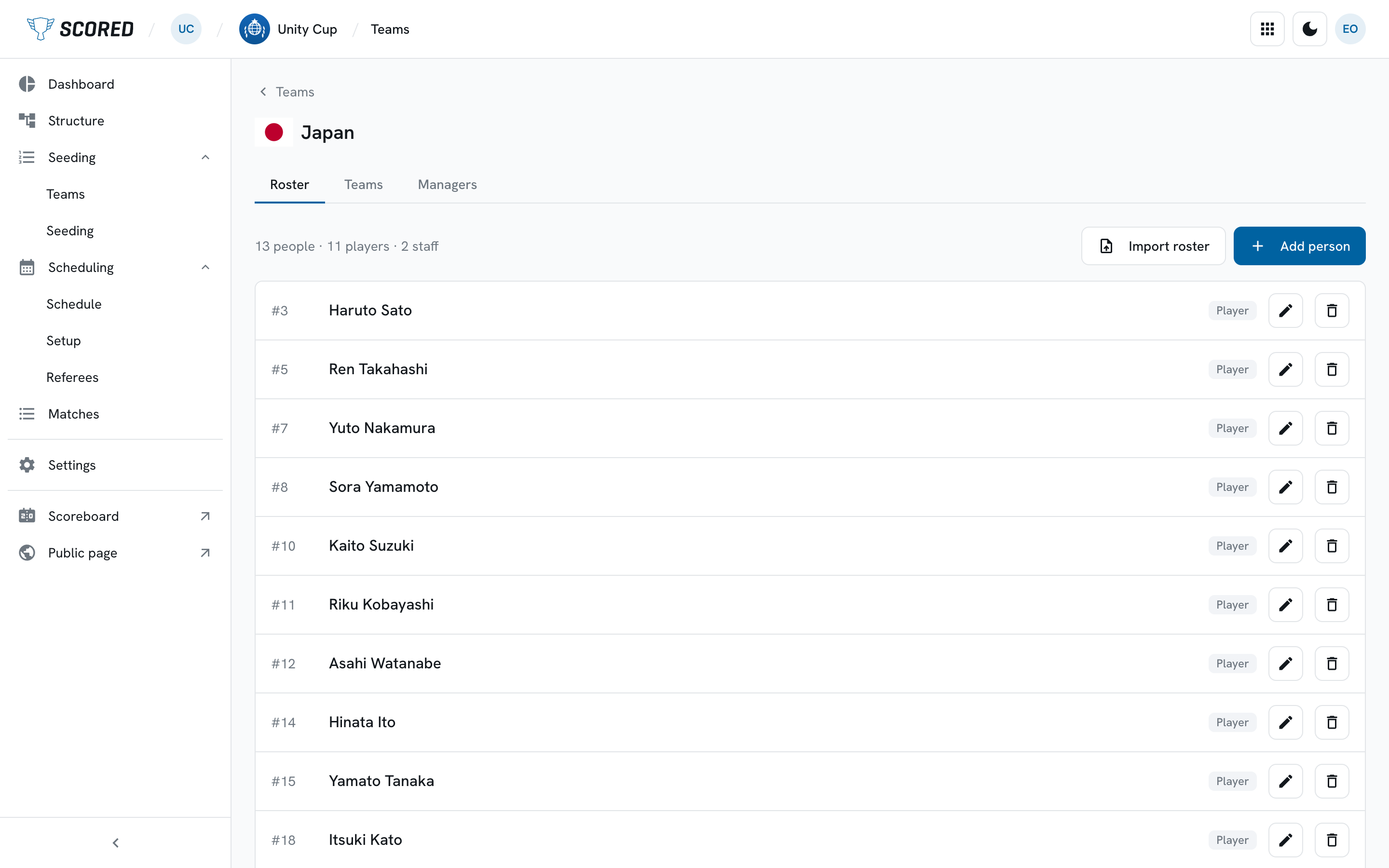Open the EO user profile avatar

click(x=1350, y=29)
